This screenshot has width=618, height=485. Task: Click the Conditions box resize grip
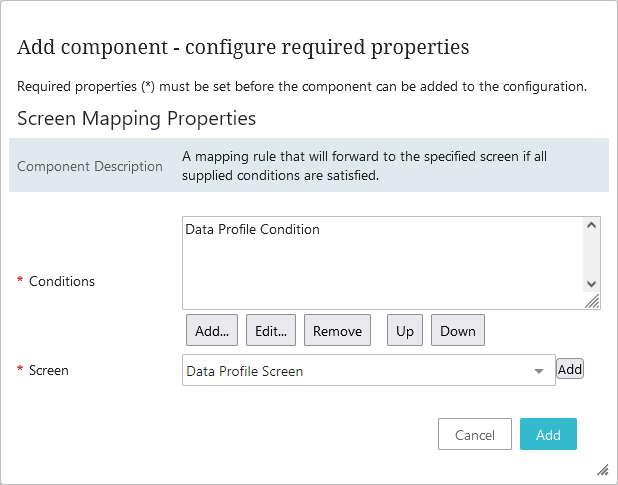(x=592, y=301)
